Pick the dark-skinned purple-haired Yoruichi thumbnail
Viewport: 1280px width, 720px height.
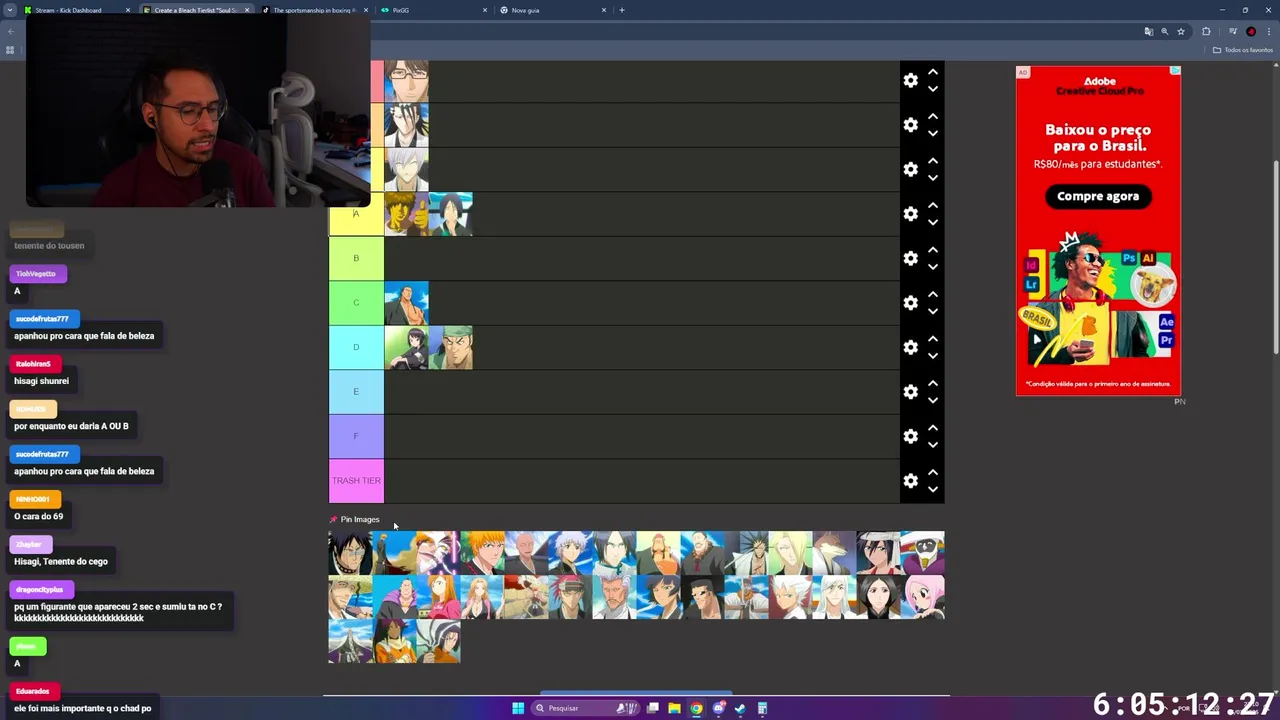394,641
